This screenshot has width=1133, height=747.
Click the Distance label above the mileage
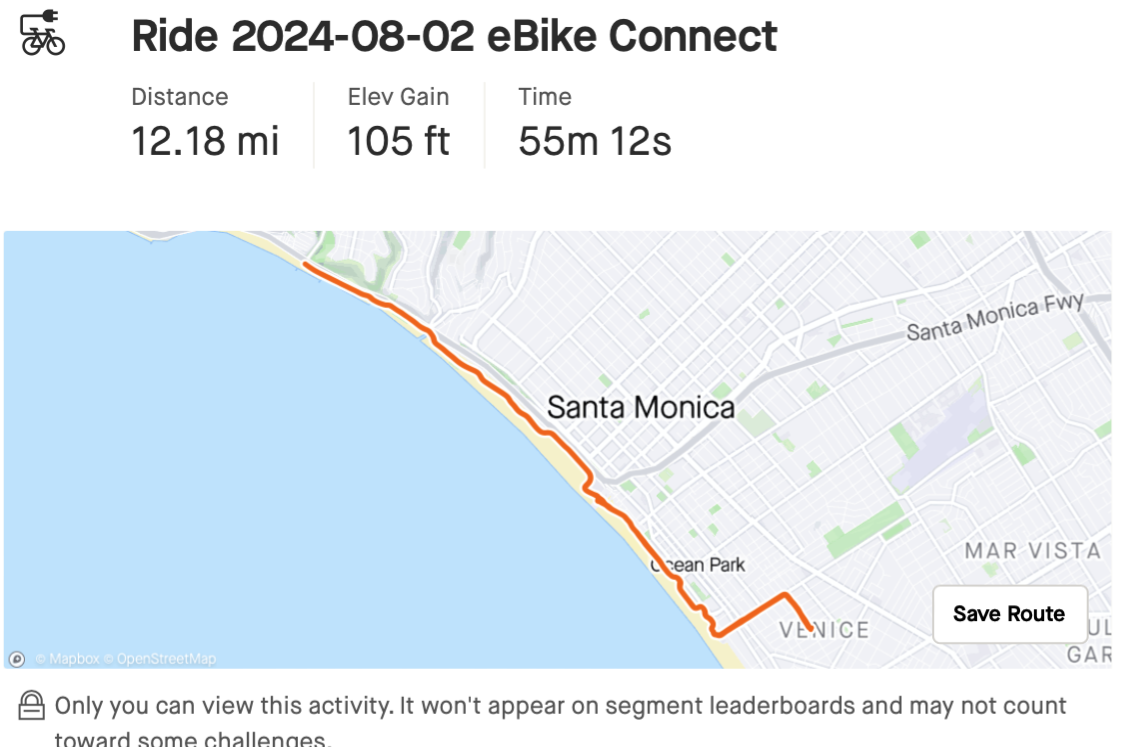(x=180, y=97)
